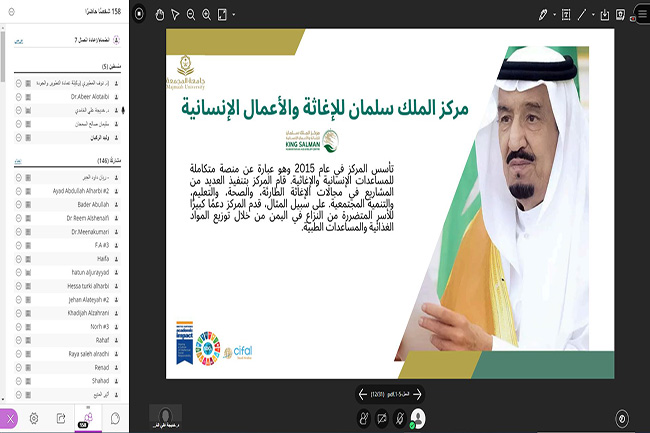Image resolution: width=650 pixels, height=433 pixels.
Task: Select attendee Dr.Abeer Alotaibi
Action: pos(67,97)
